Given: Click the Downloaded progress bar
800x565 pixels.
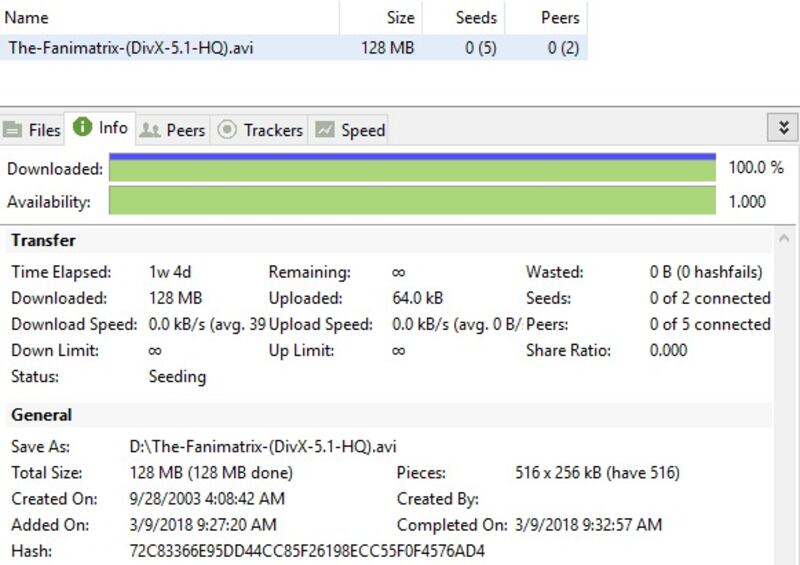Looking at the screenshot, I should pyautogui.click(x=412, y=168).
